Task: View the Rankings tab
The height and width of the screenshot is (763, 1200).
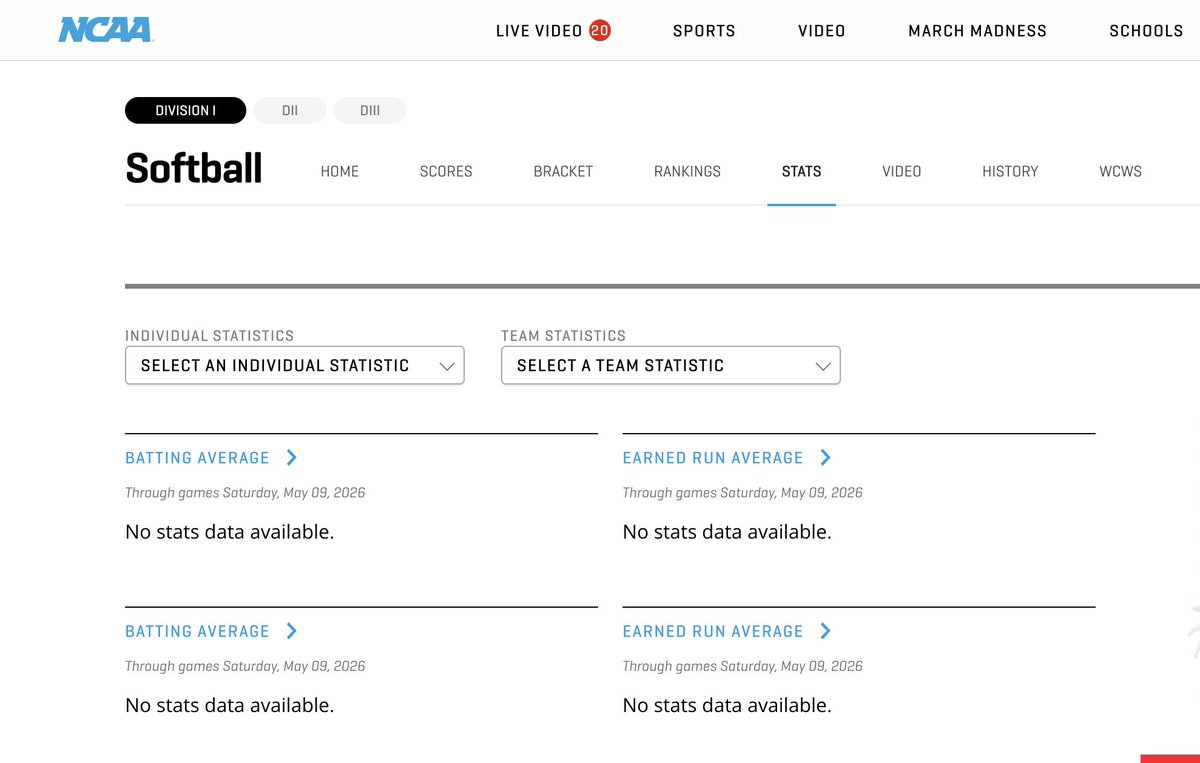Action: (x=687, y=171)
